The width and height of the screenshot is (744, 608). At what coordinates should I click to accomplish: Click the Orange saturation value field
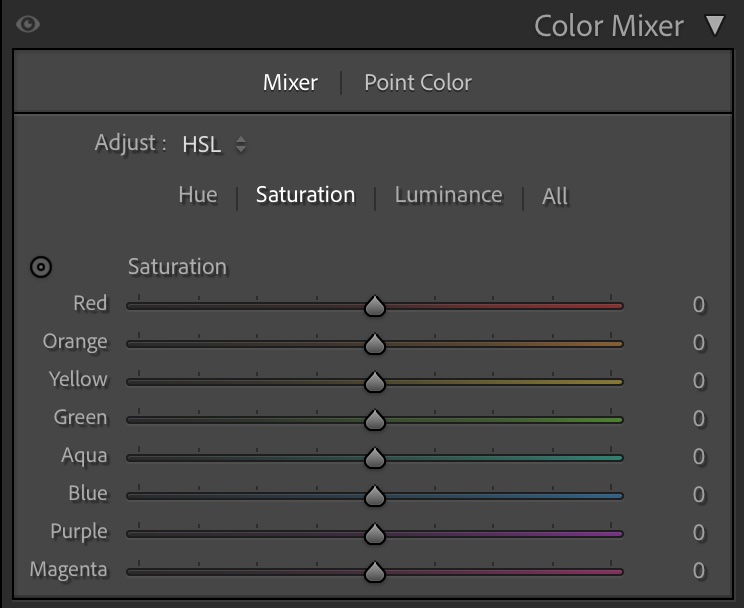click(x=698, y=343)
